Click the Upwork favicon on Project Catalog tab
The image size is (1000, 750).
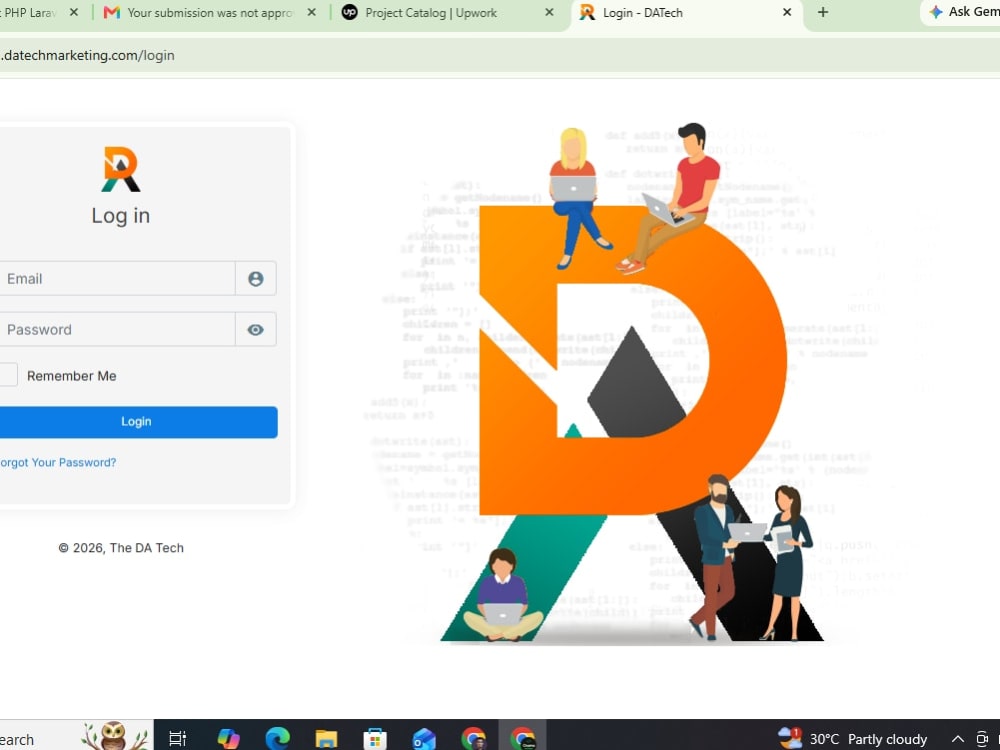click(x=349, y=12)
